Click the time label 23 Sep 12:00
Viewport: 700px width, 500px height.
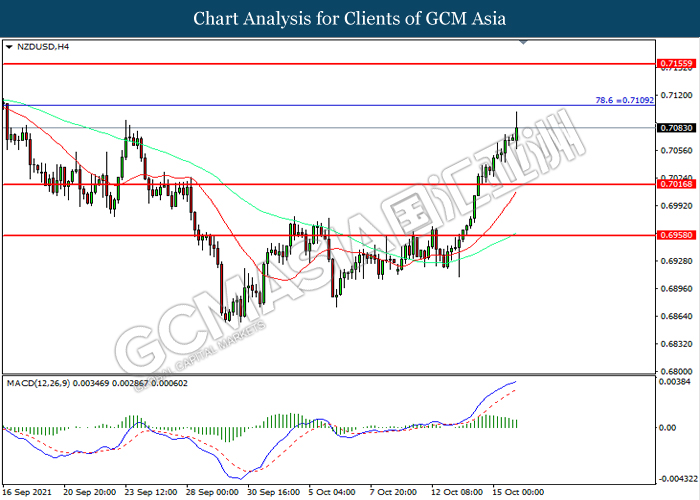pos(151,492)
